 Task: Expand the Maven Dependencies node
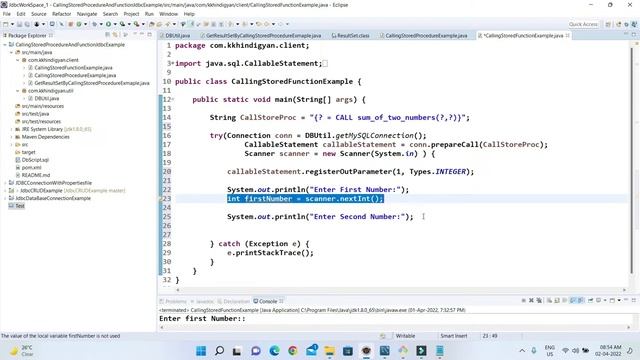click(x=11, y=137)
